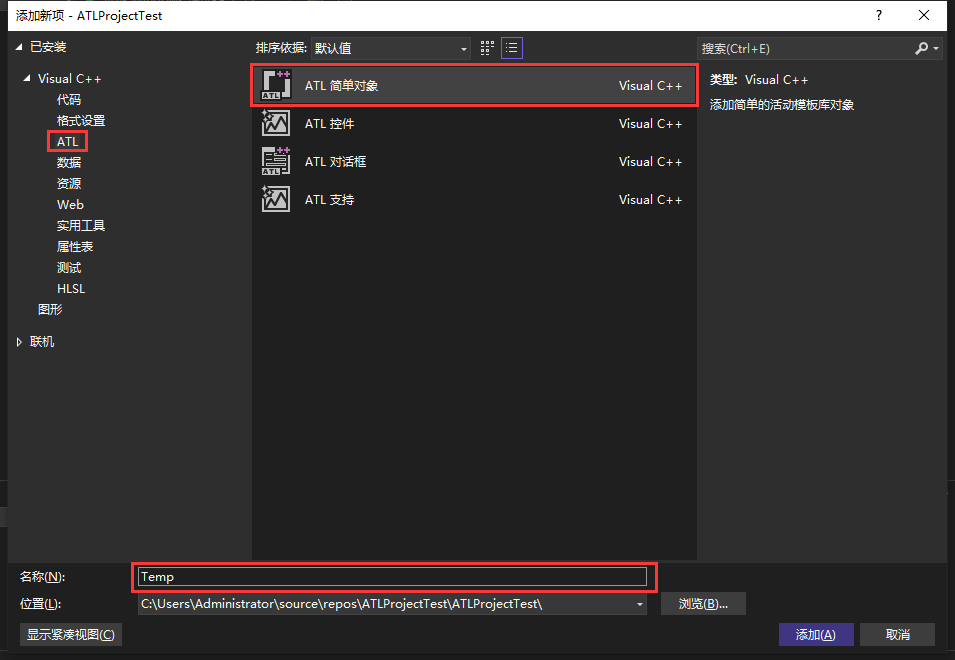Select the 数据 category
Screen dimensions: 955x660
tap(69, 163)
